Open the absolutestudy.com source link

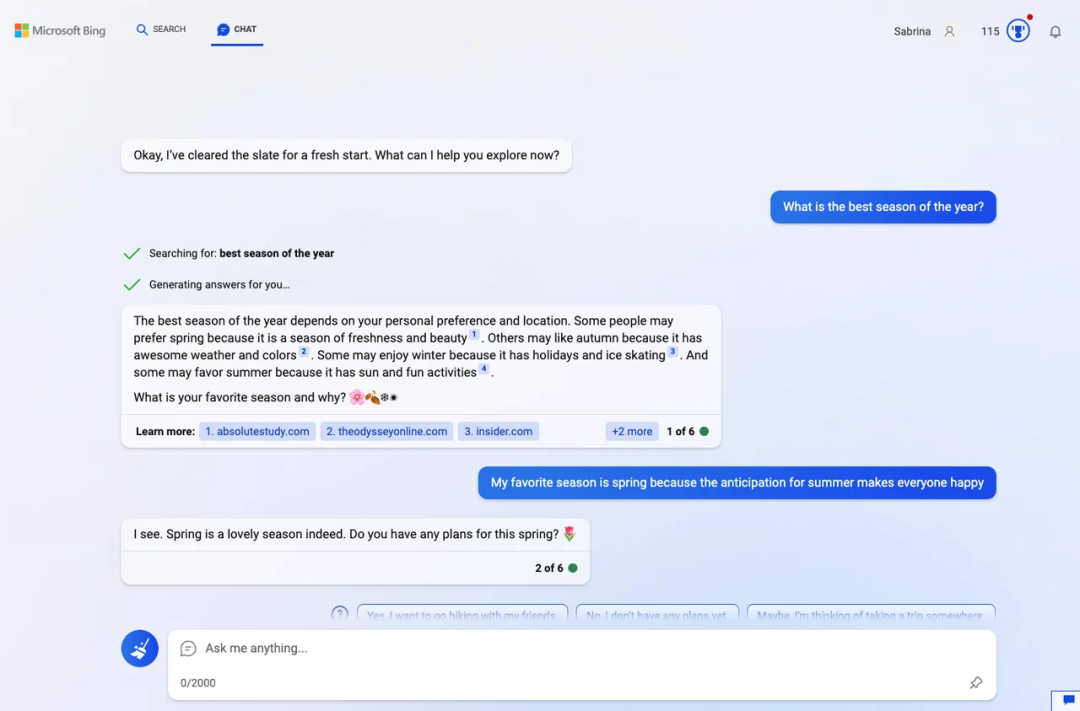[x=257, y=431]
